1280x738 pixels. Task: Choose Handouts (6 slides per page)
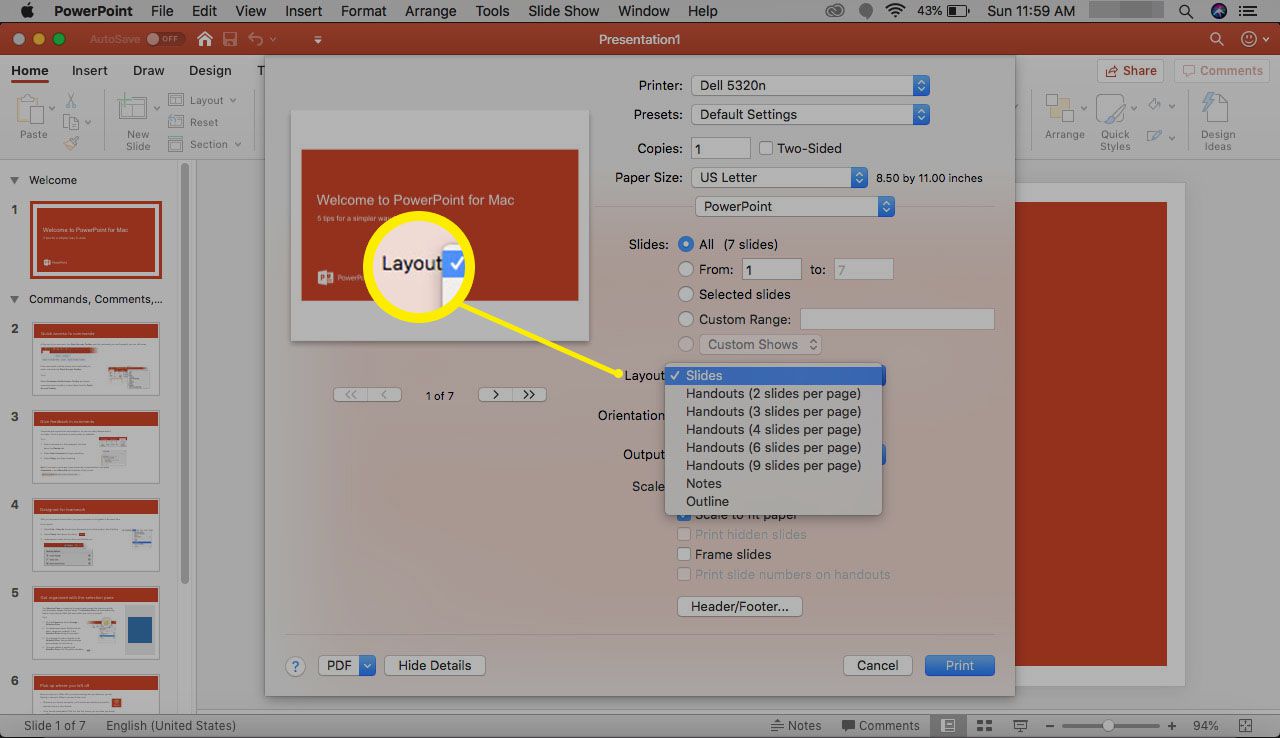pos(774,447)
